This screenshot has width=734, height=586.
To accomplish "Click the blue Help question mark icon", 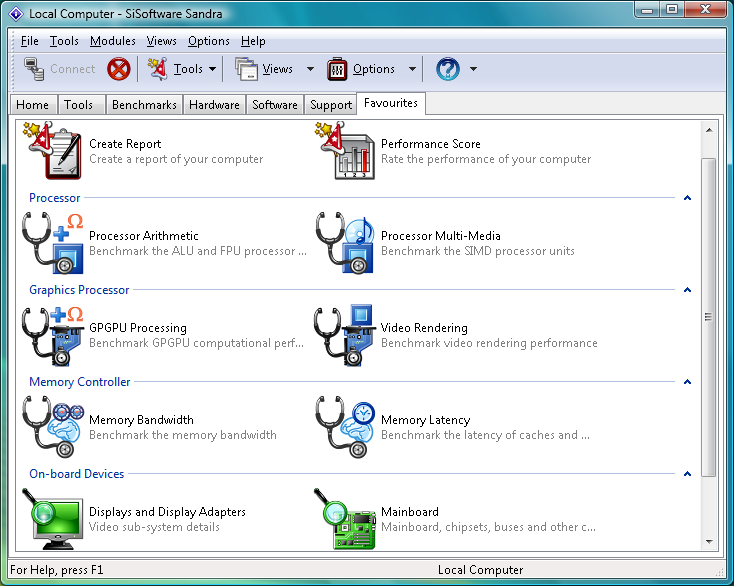I will [x=448, y=69].
